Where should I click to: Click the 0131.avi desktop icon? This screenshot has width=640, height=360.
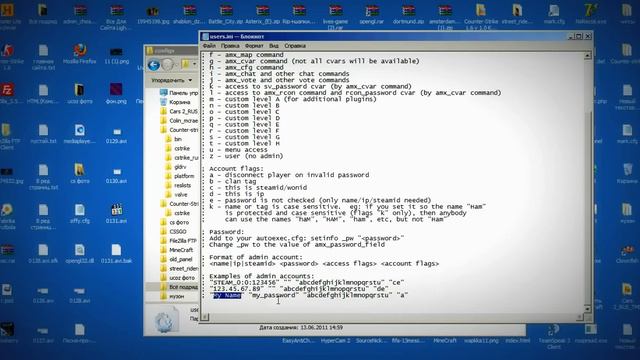(x=116, y=214)
